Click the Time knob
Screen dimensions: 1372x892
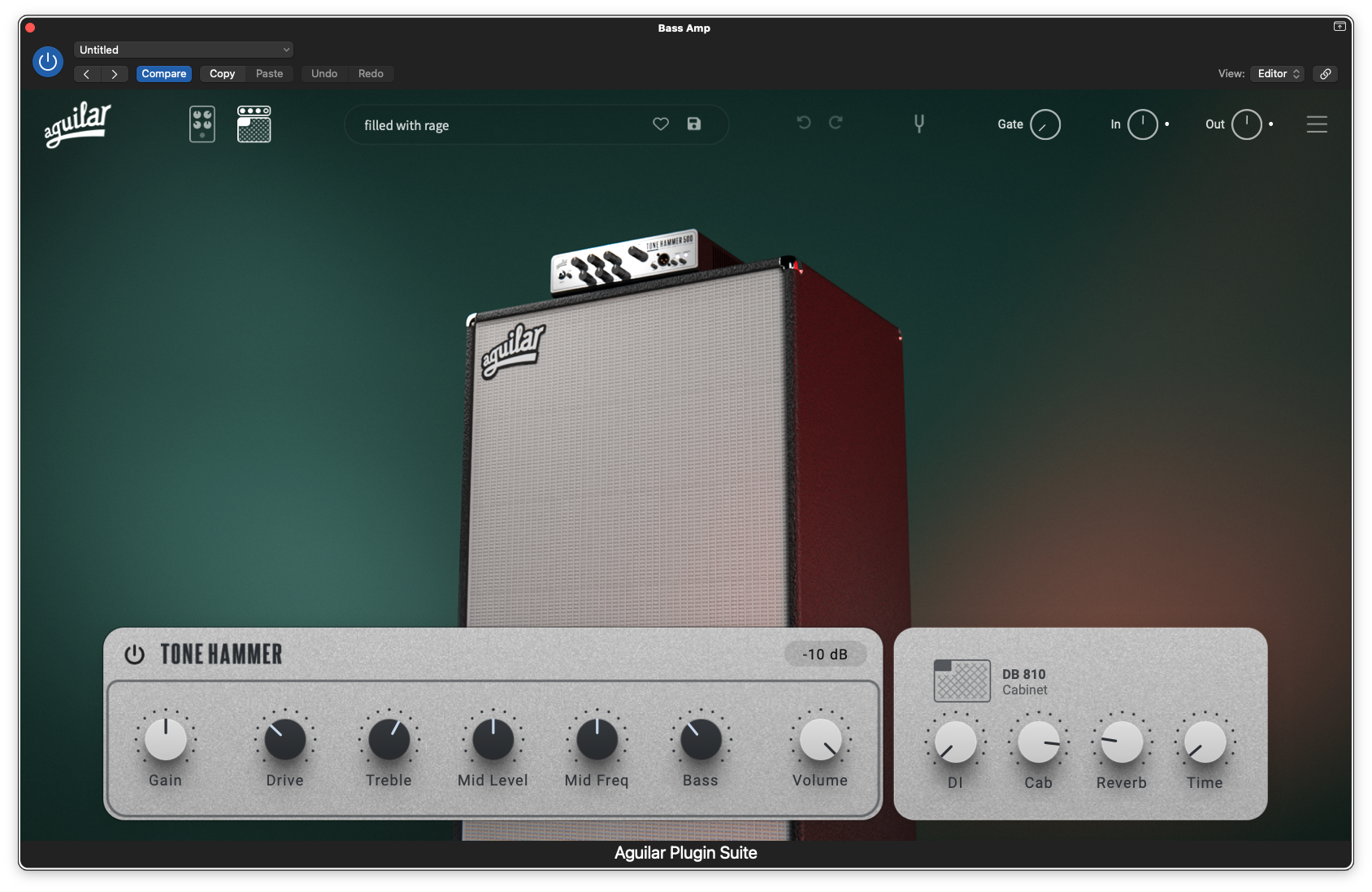1205,742
